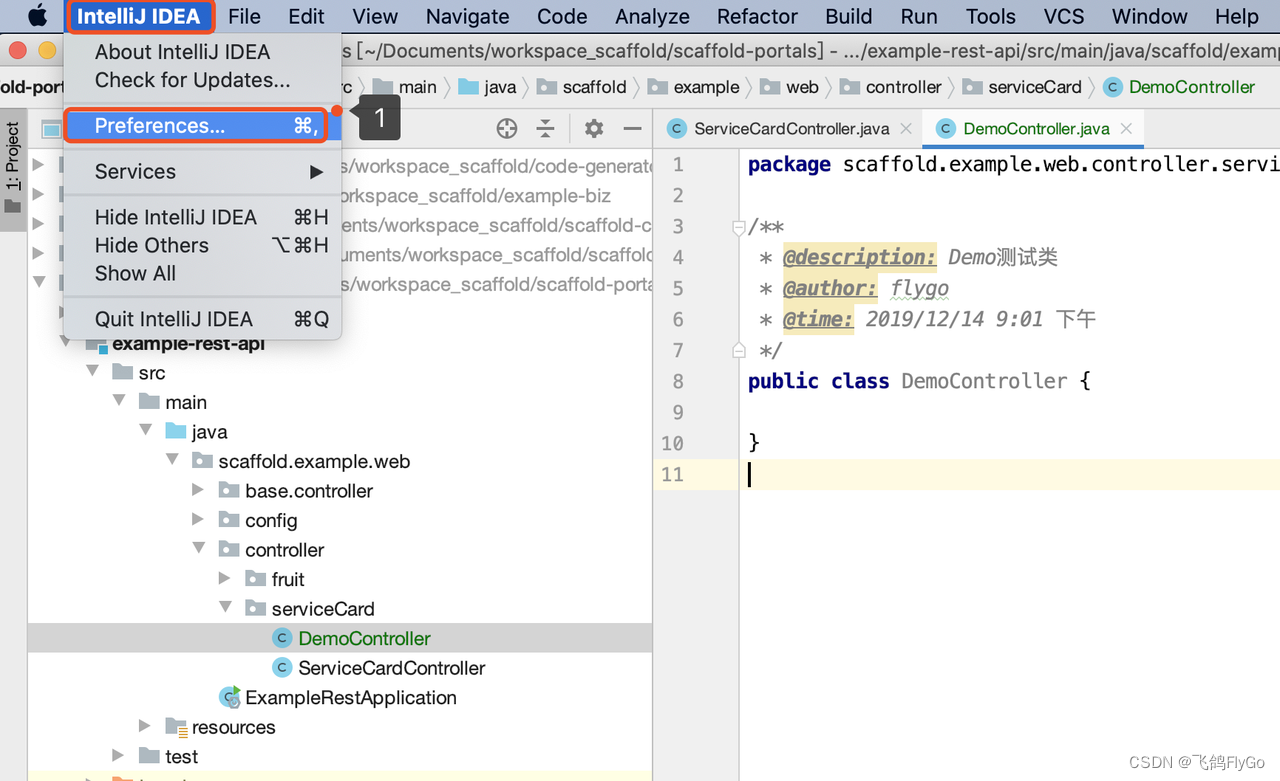Click the serviceCard breadcrumb

[x=1022, y=88]
